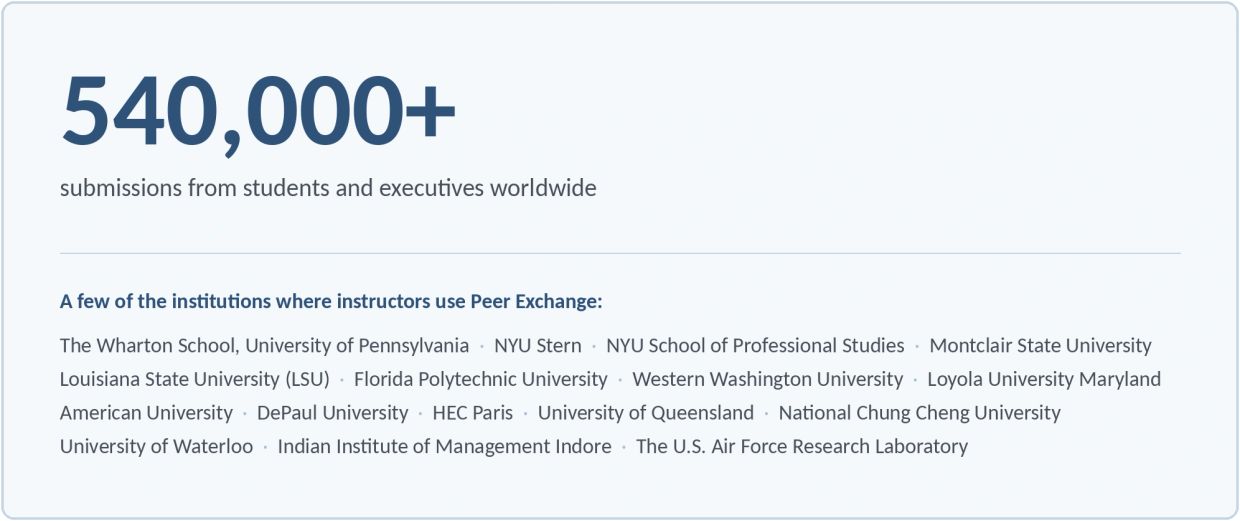Screen dimensions: 1240x521
Task: Choose University of Waterloo
Action: pos(156,447)
